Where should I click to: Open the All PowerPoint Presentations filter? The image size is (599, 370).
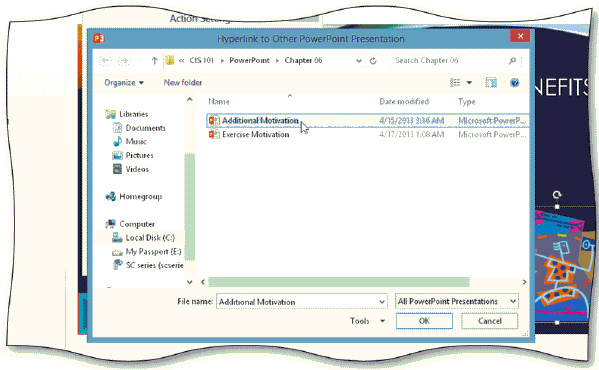tap(457, 301)
